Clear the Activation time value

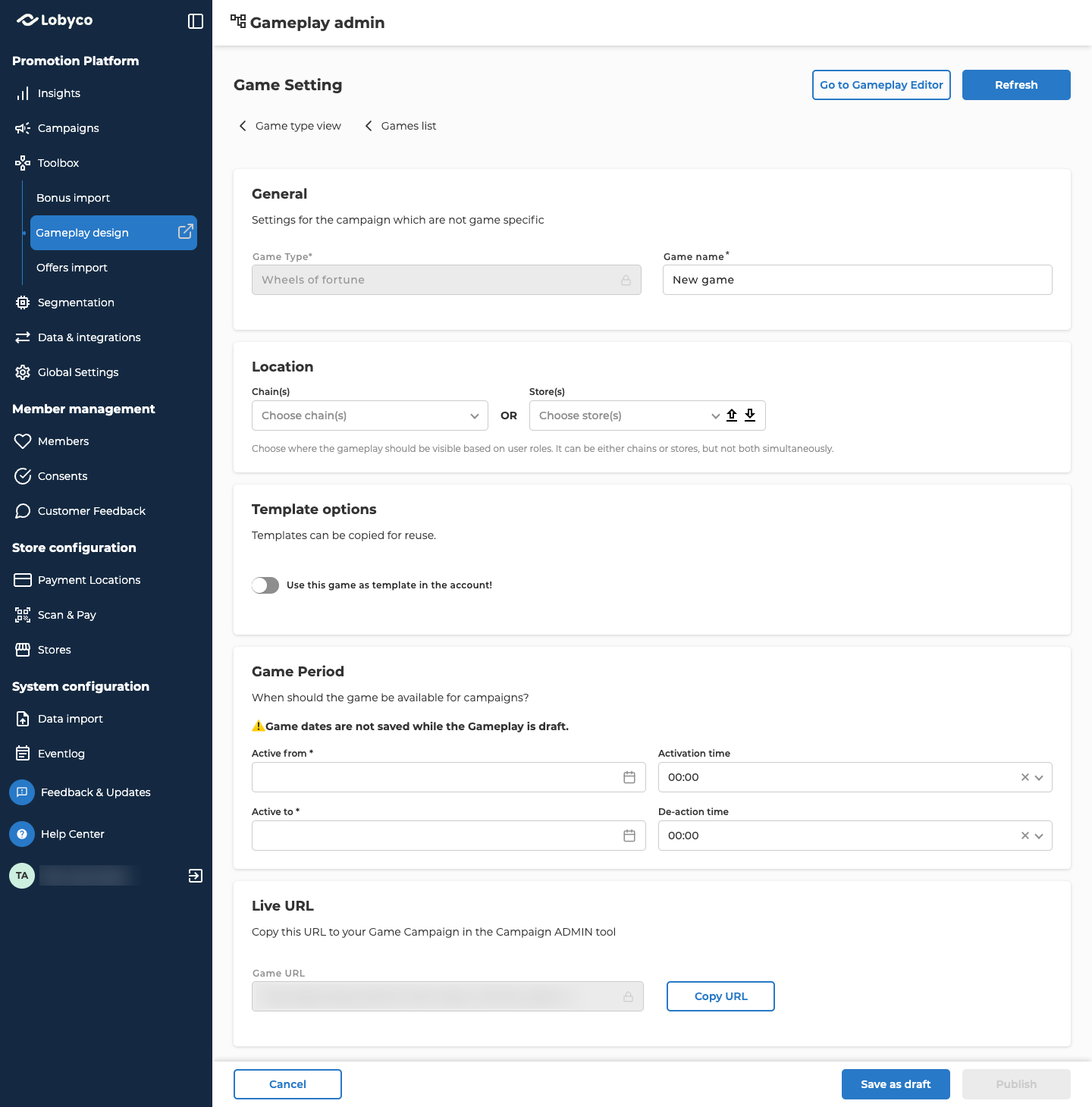1025,777
